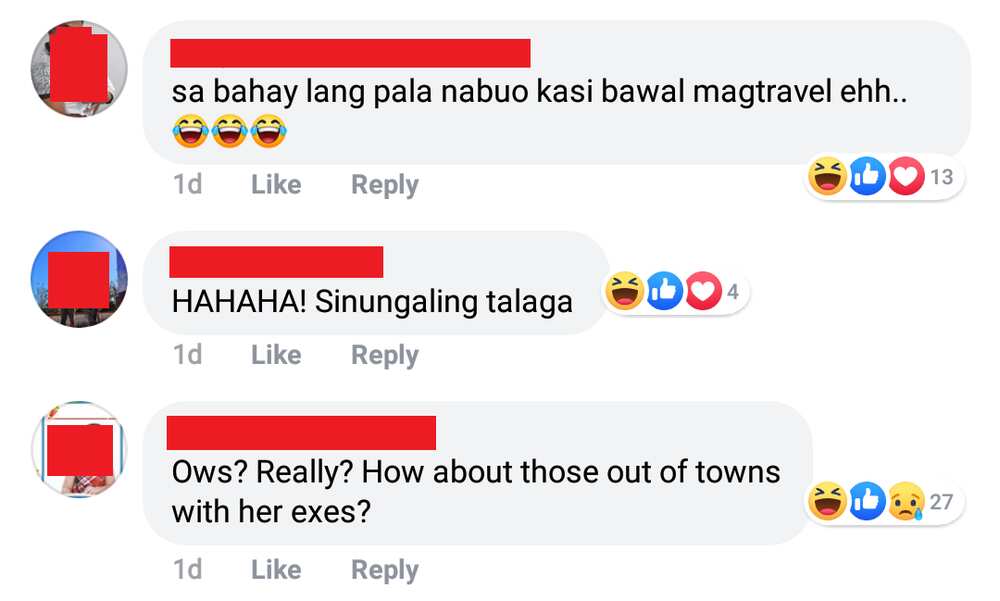Like the "Ows? Really?" comment
1000x601 pixels.
pyautogui.click(x=276, y=570)
